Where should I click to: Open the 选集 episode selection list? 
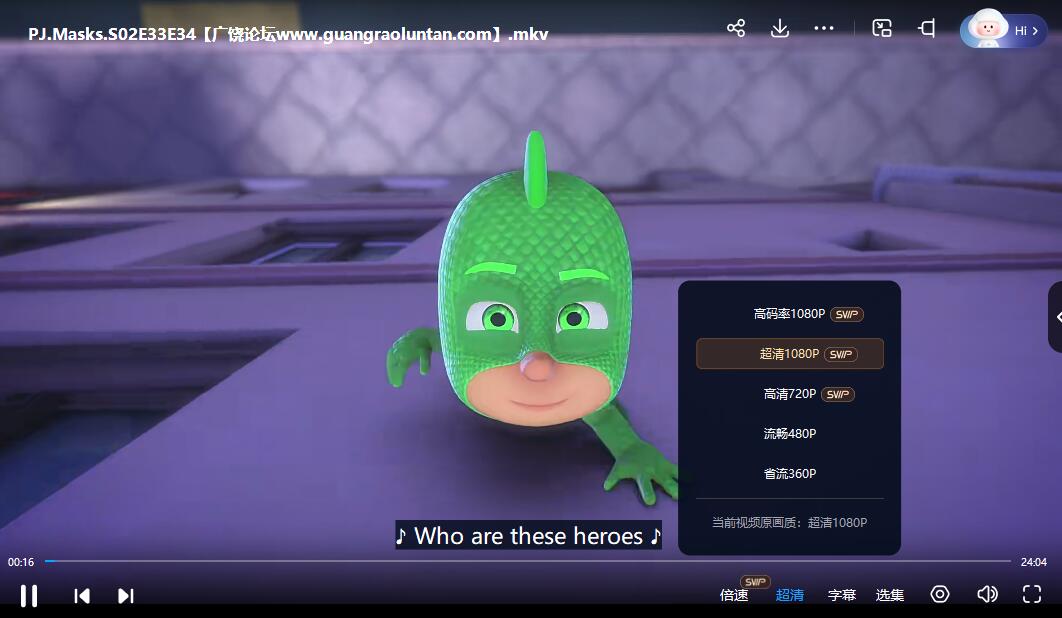tap(890, 595)
